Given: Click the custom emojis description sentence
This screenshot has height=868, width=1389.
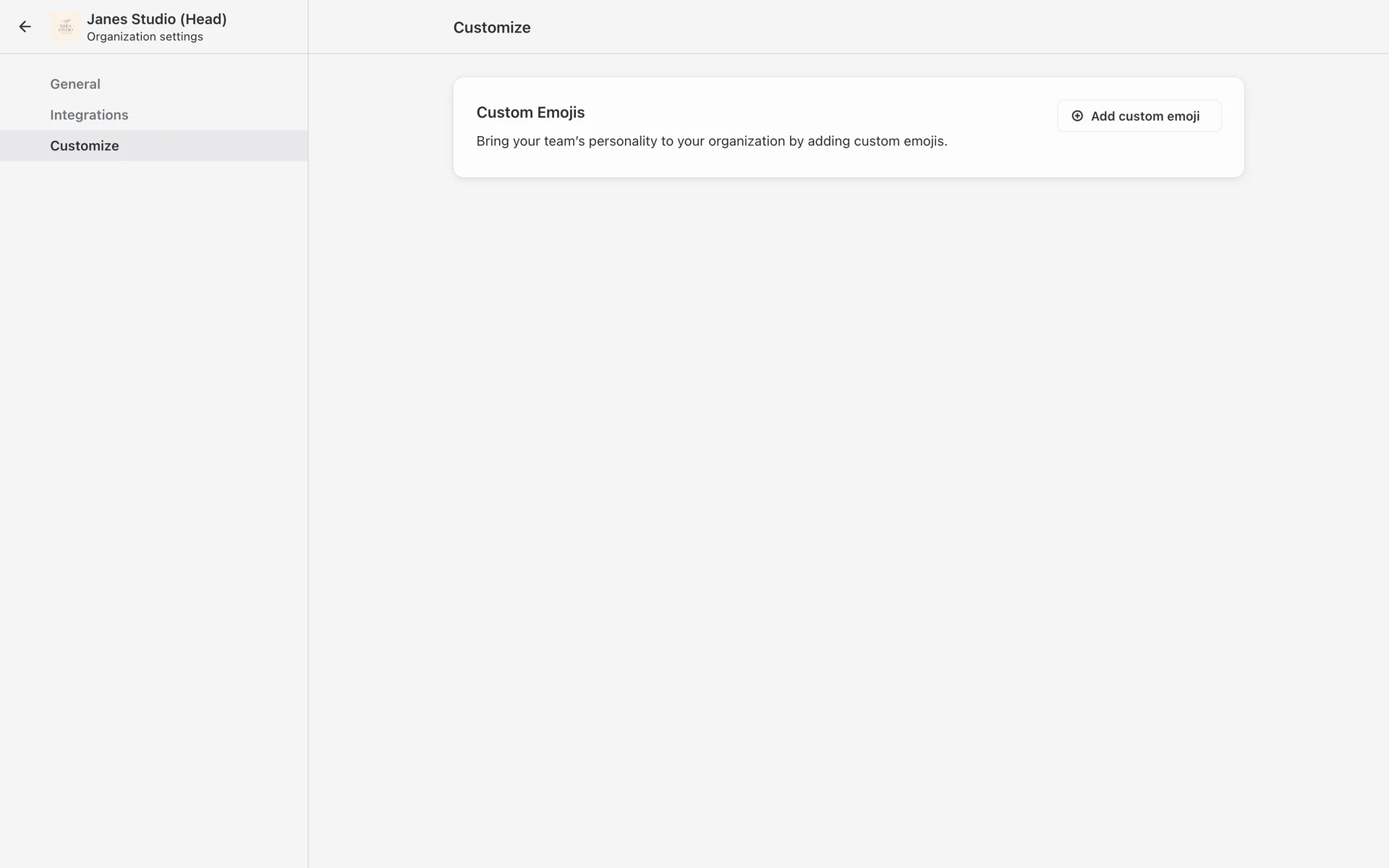Looking at the screenshot, I should [711, 141].
